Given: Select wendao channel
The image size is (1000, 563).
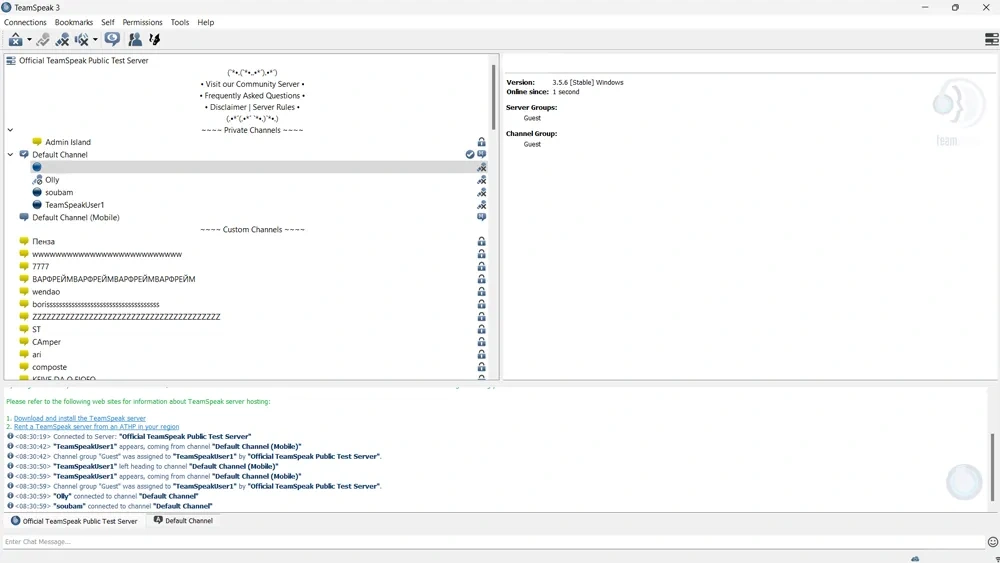Looking at the screenshot, I should tap(46, 292).
